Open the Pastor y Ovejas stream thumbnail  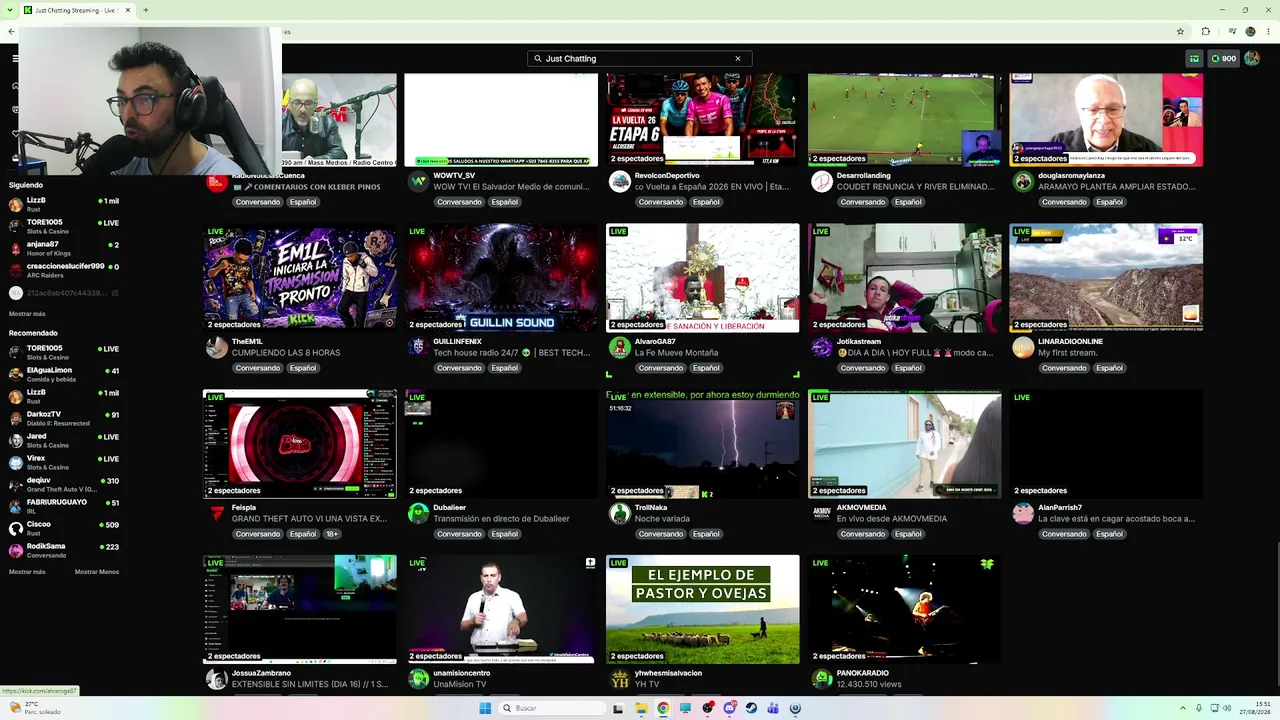[x=703, y=609]
